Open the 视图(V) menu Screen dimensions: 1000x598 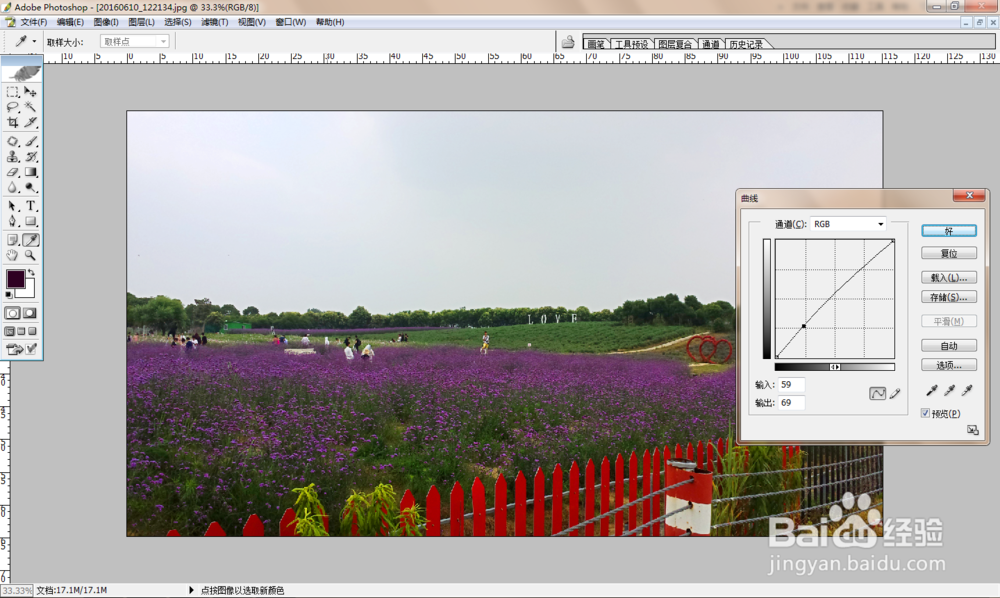(251, 22)
